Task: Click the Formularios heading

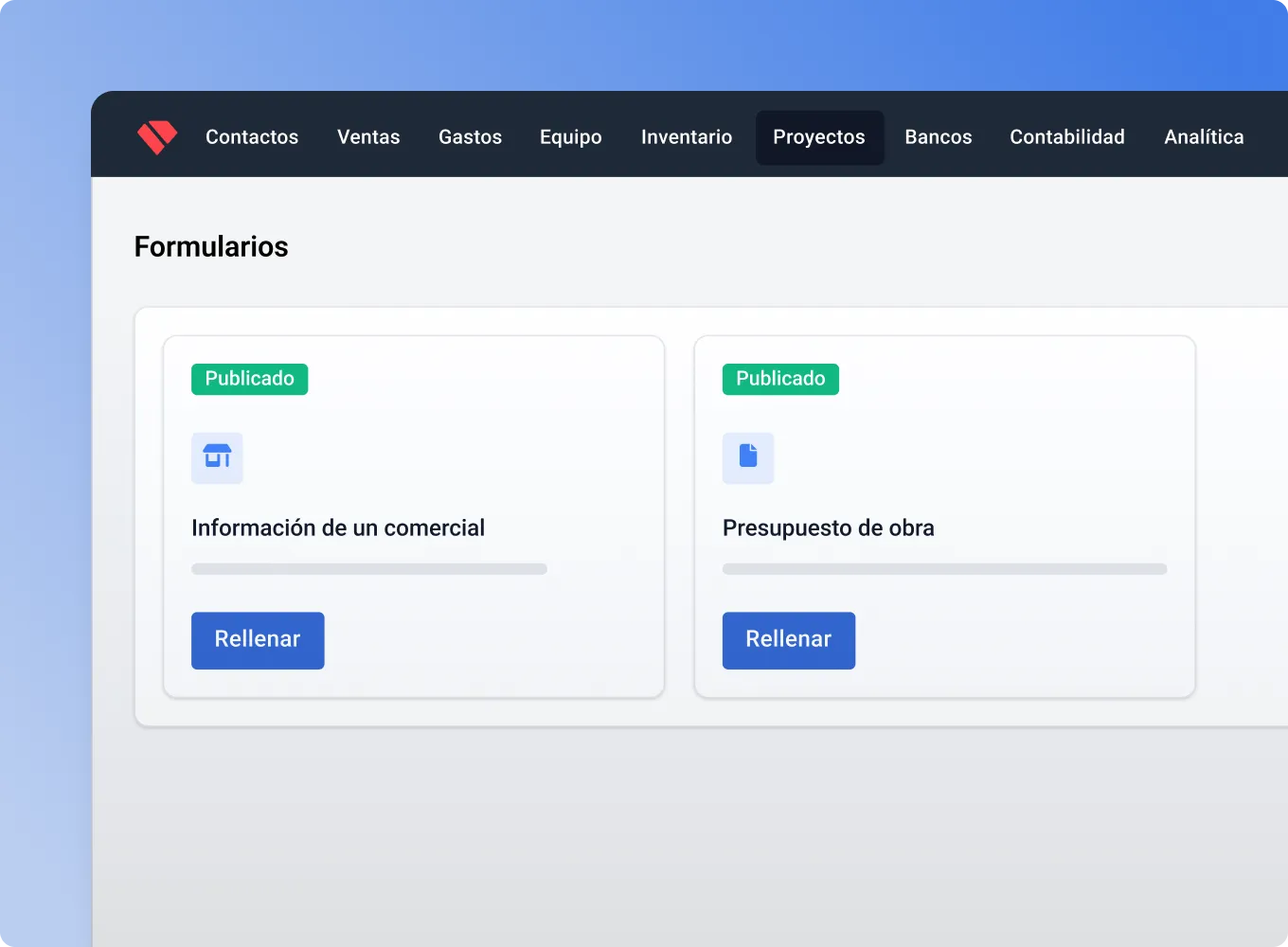Action: tap(211, 246)
